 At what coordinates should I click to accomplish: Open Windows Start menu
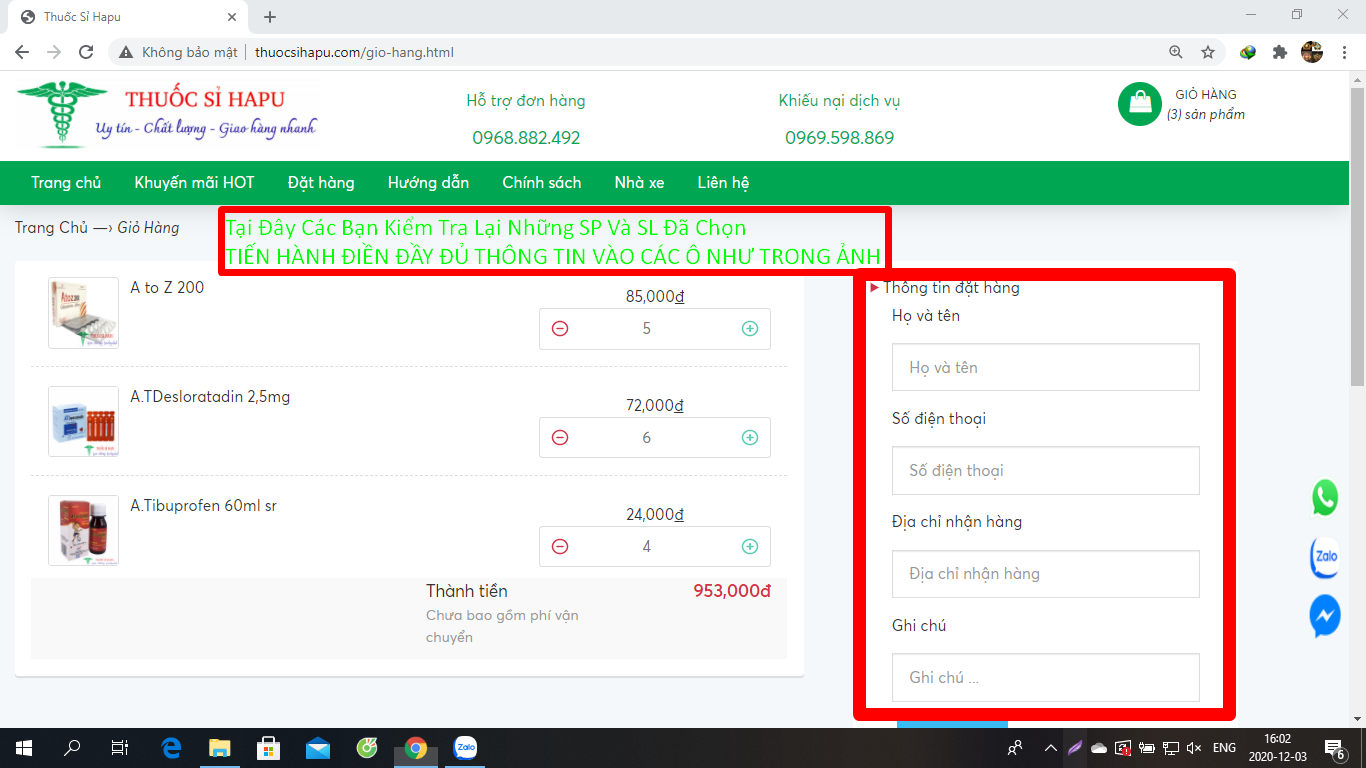click(24, 748)
